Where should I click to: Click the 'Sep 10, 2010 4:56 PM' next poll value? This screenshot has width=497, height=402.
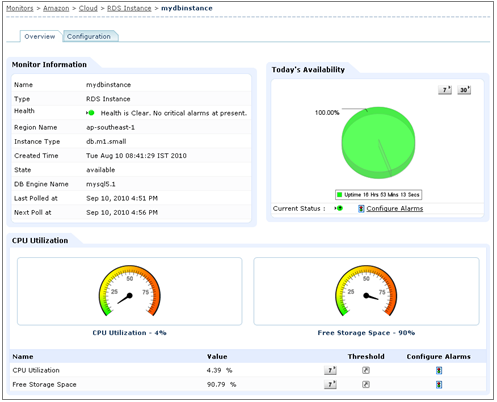pos(122,212)
